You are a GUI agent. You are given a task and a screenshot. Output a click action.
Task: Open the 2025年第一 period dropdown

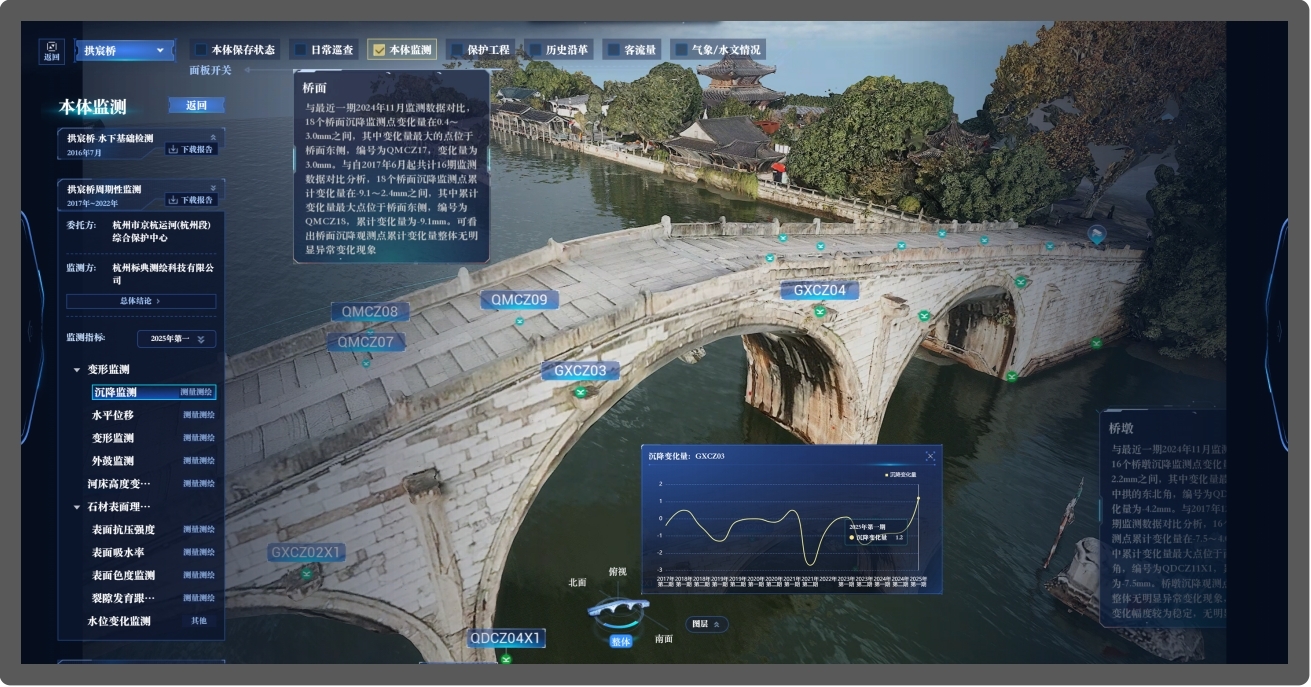[x=176, y=339]
